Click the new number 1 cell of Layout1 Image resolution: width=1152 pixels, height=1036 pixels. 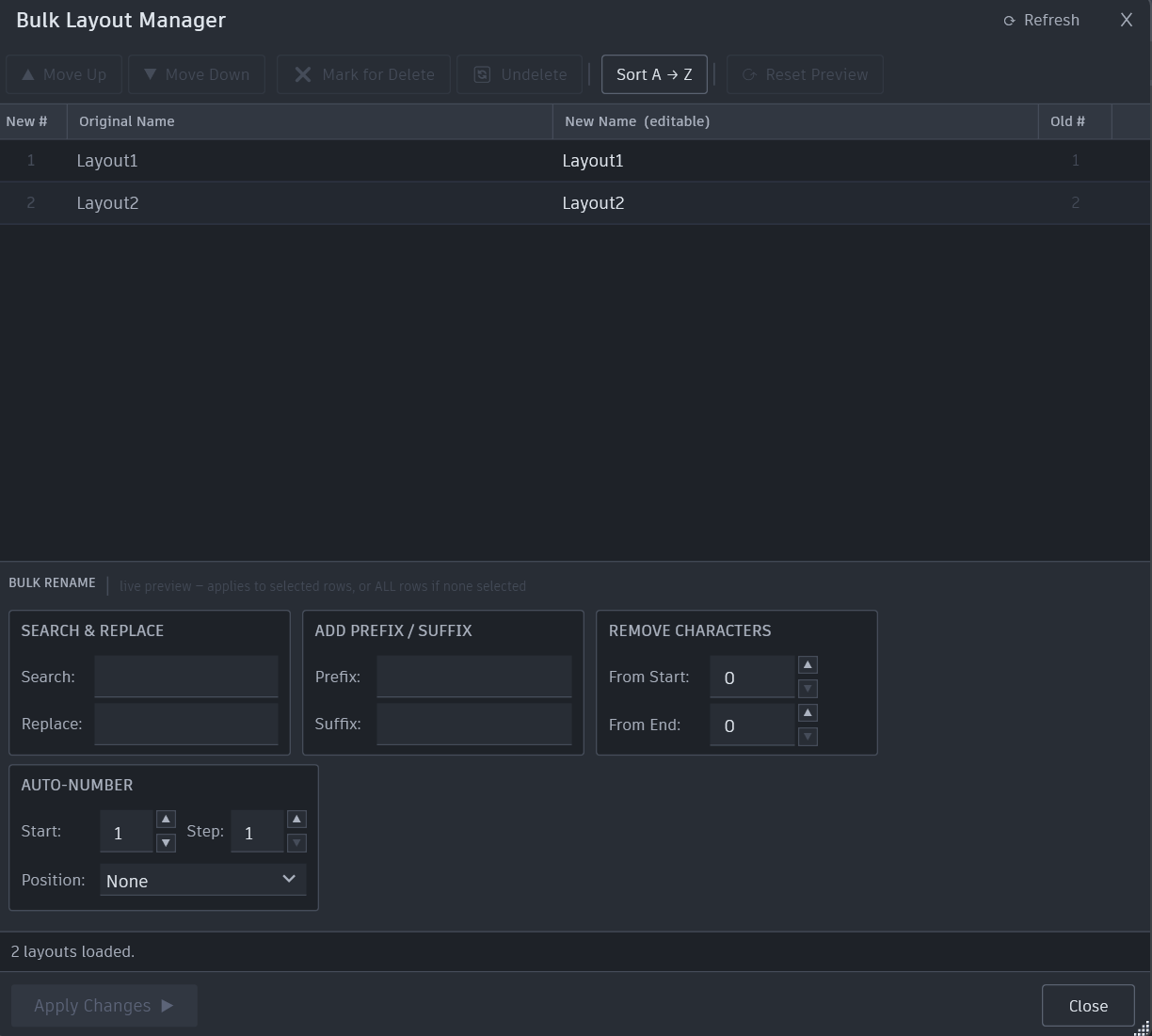tap(33, 161)
